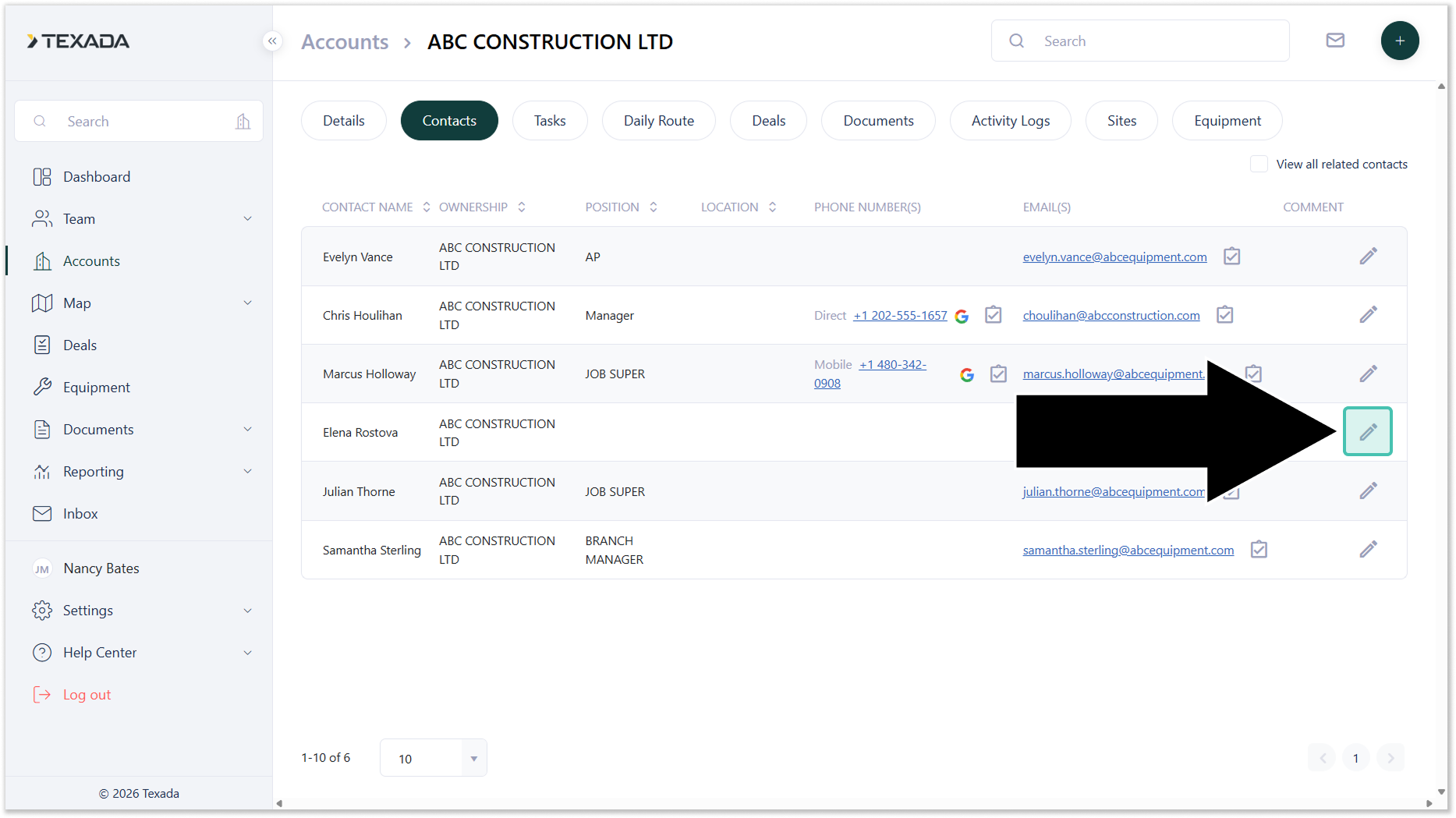
Task: Create task from Samantha Sterling's email icon
Action: pos(1259,549)
